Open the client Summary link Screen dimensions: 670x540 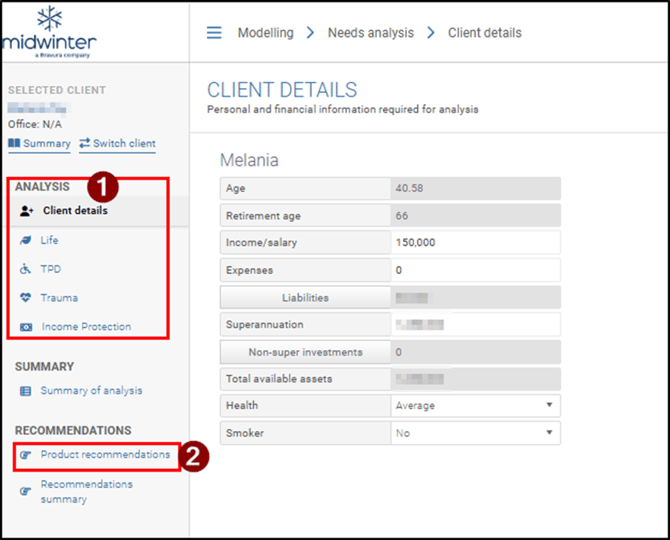40,143
